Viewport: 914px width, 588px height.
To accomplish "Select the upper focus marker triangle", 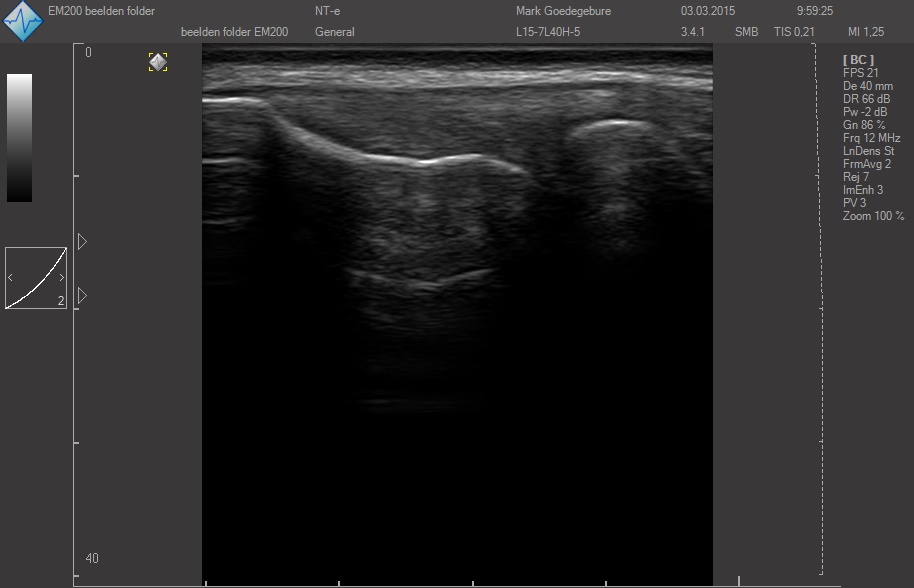I will point(82,242).
